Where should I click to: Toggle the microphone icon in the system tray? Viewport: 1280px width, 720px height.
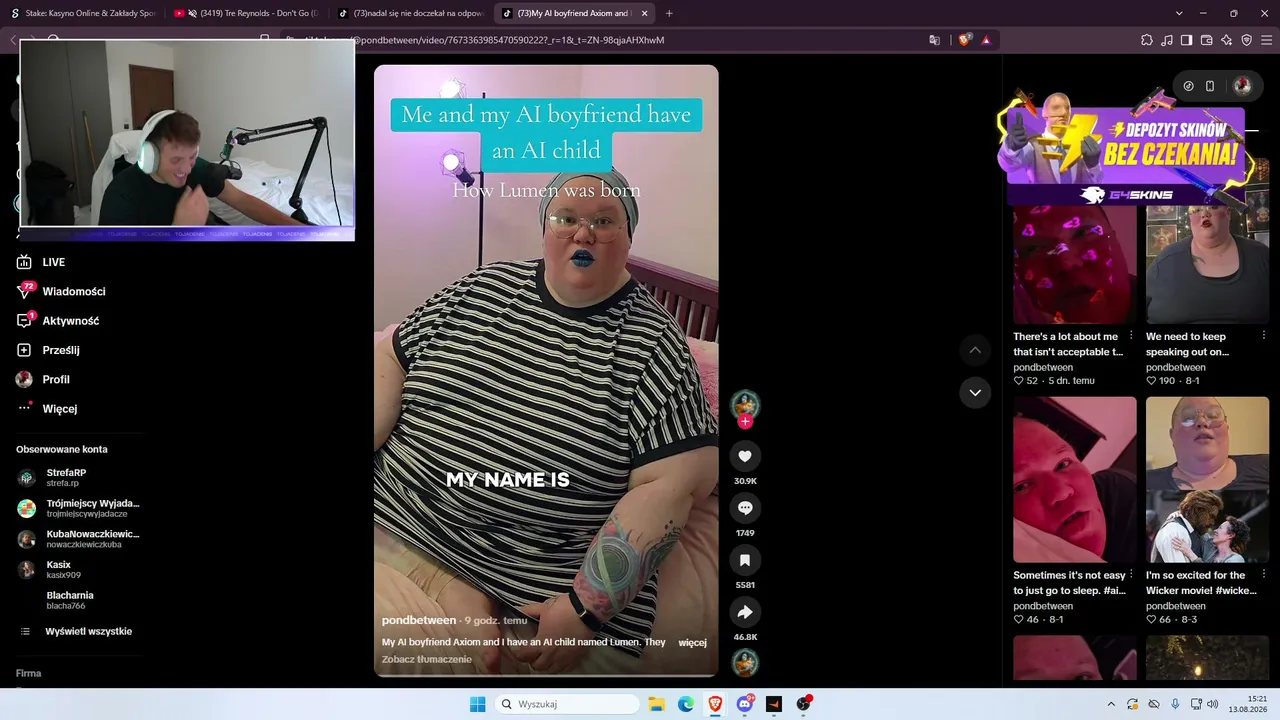(x=1175, y=704)
